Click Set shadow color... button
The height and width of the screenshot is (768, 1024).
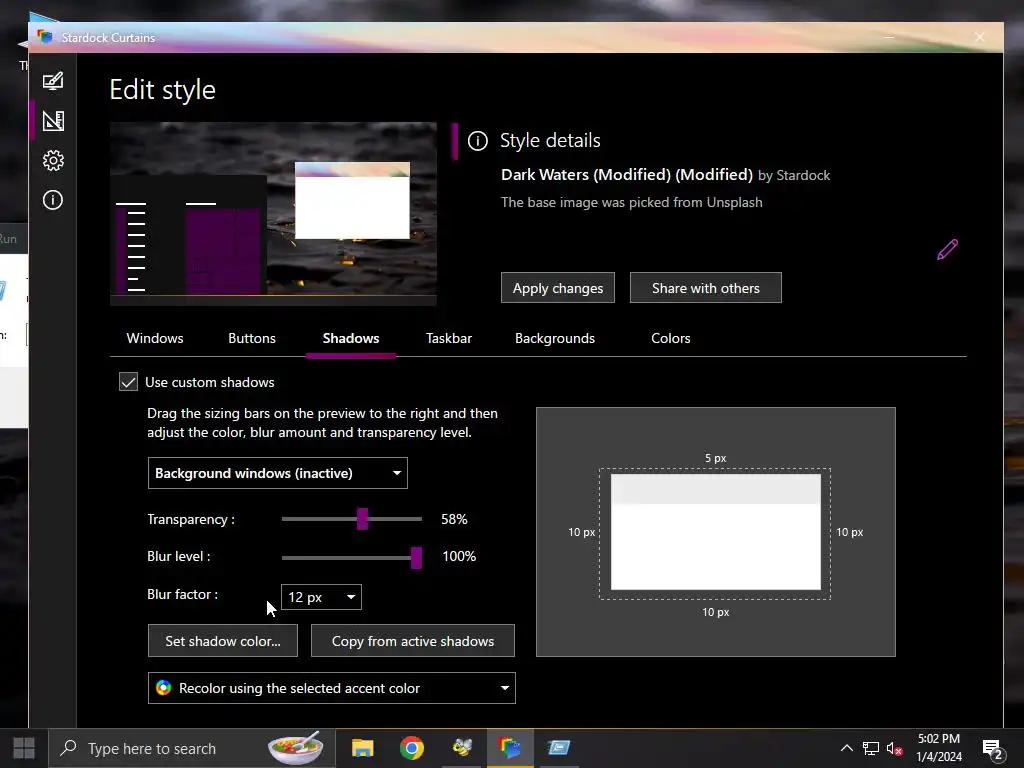click(x=223, y=641)
